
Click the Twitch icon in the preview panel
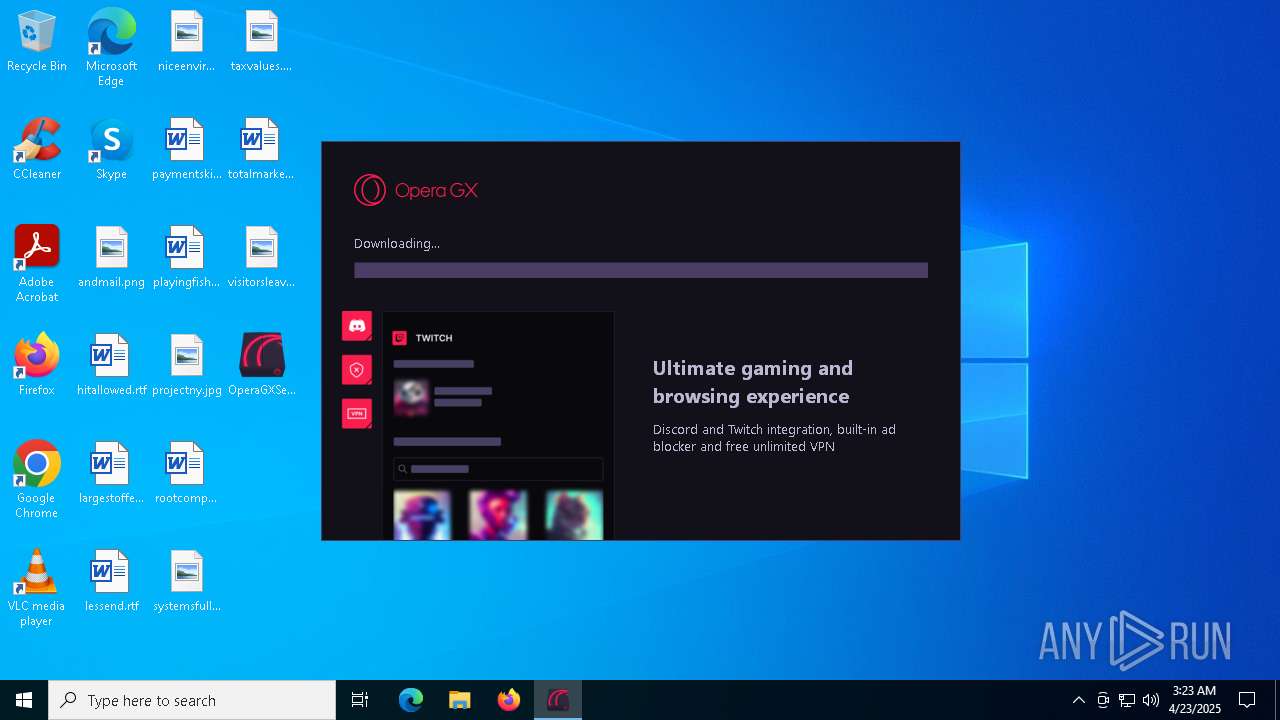pyautogui.click(x=399, y=338)
